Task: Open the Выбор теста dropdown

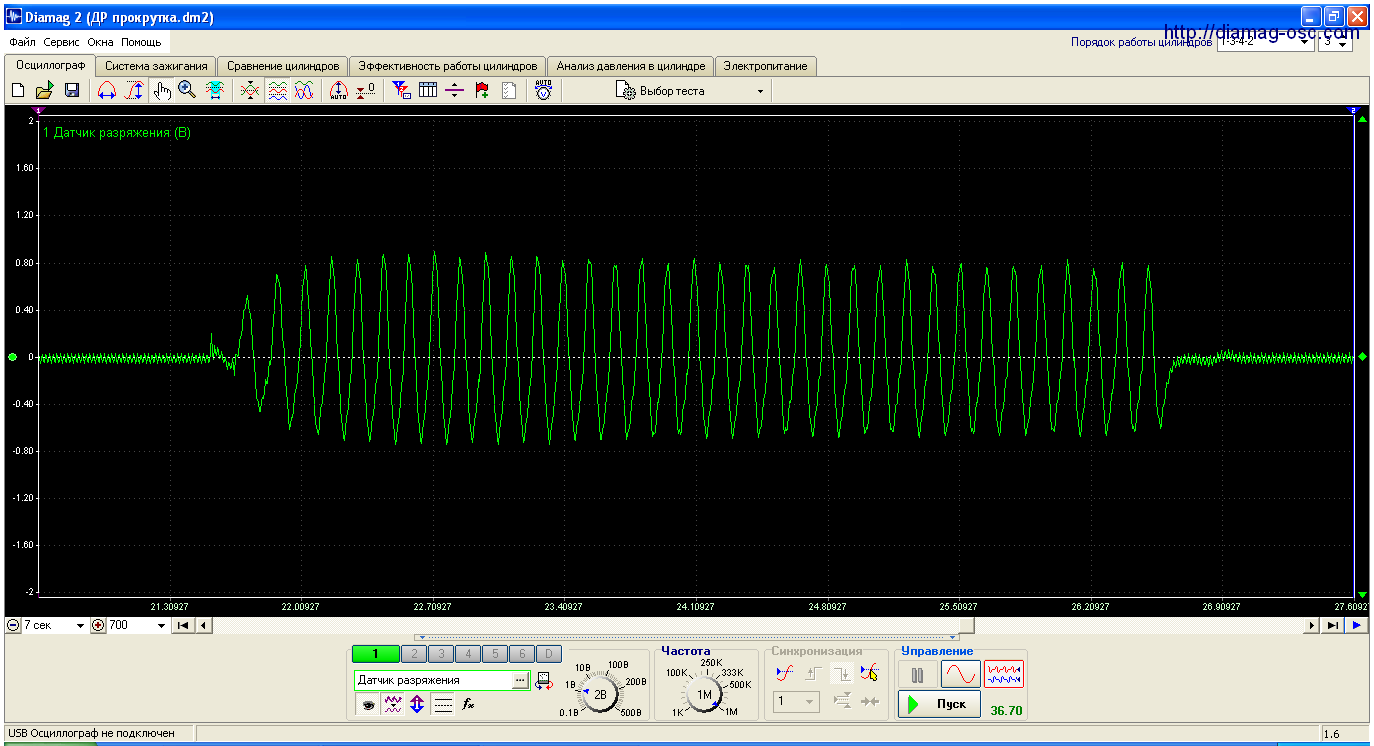Action: pyautogui.click(x=692, y=91)
